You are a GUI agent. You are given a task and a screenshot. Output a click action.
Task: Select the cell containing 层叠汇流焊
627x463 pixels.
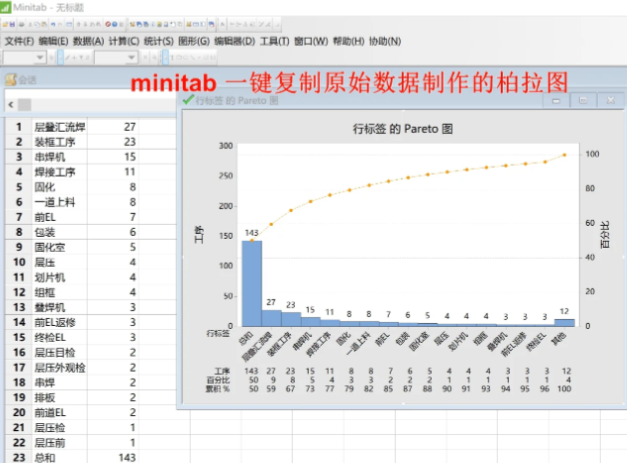pos(60,127)
